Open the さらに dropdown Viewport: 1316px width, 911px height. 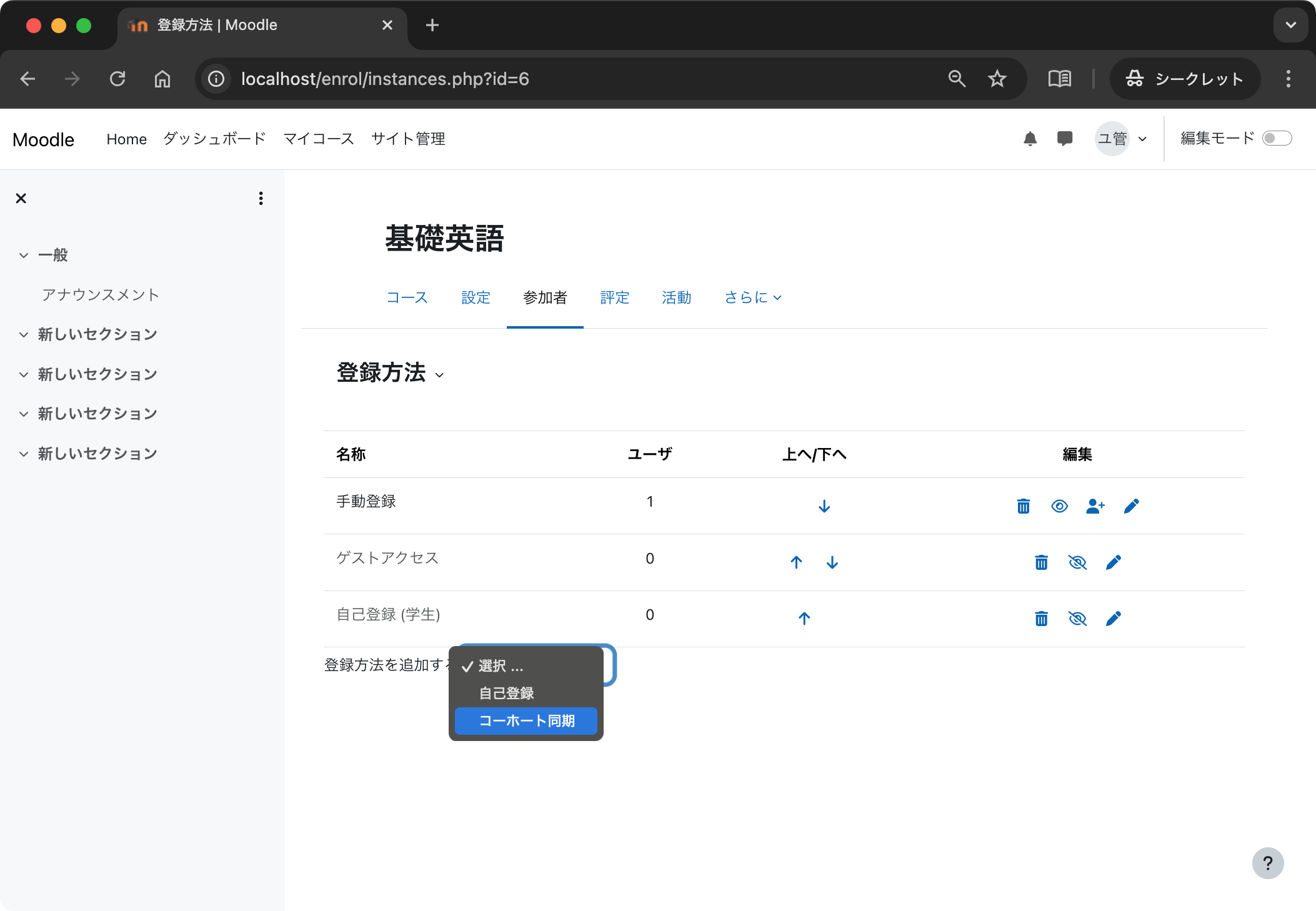[x=752, y=297]
